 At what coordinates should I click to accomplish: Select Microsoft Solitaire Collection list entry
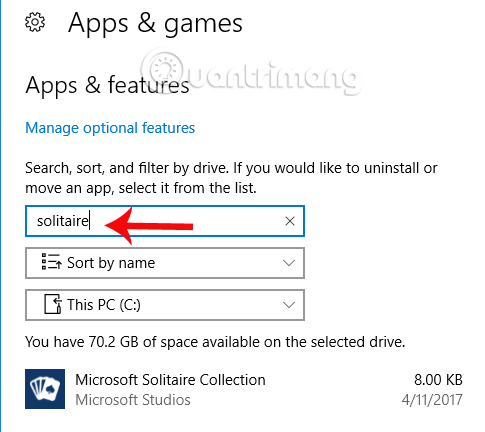coord(244,389)
